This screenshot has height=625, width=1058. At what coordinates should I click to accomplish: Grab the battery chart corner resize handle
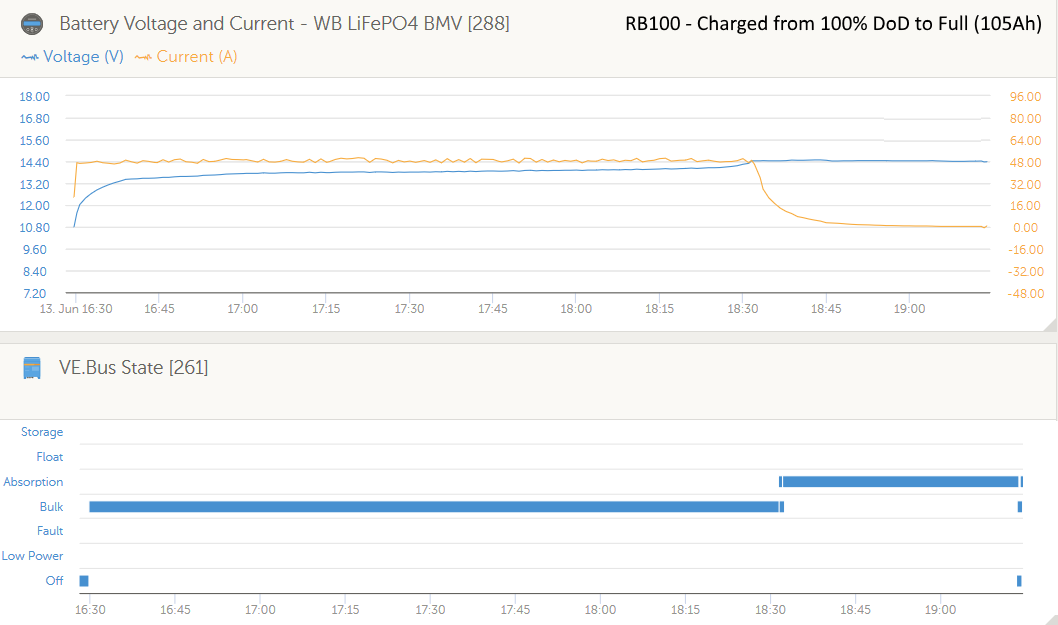click(1049, 325)
